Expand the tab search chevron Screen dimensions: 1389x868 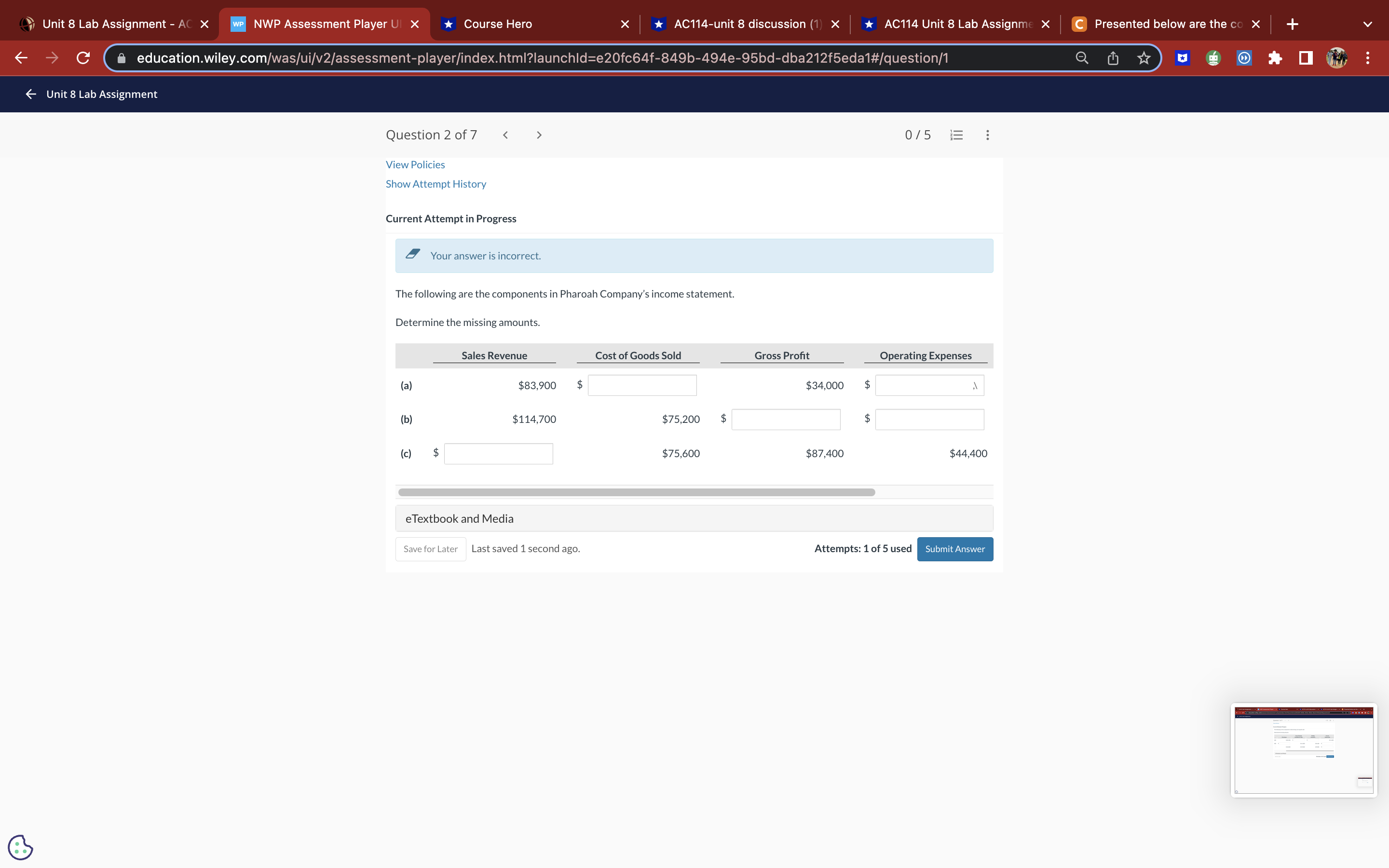click(1367, 24)
